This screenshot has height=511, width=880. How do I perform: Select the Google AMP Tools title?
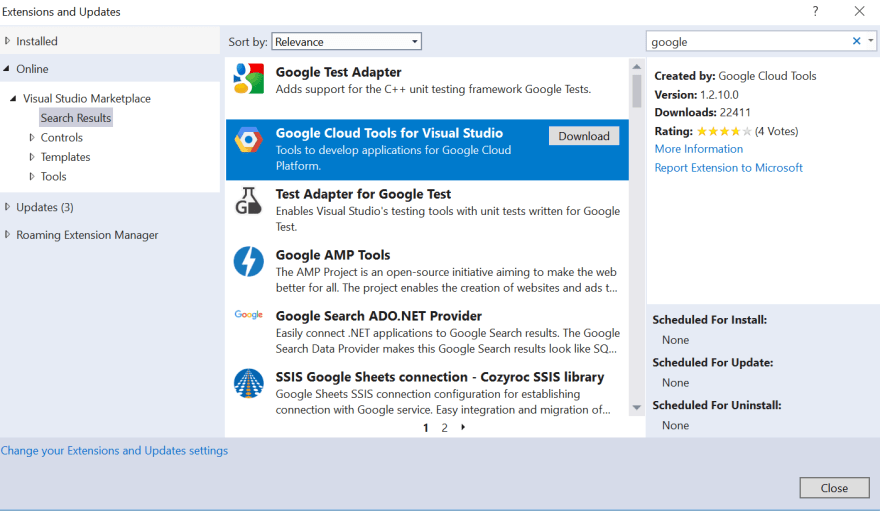333,255
